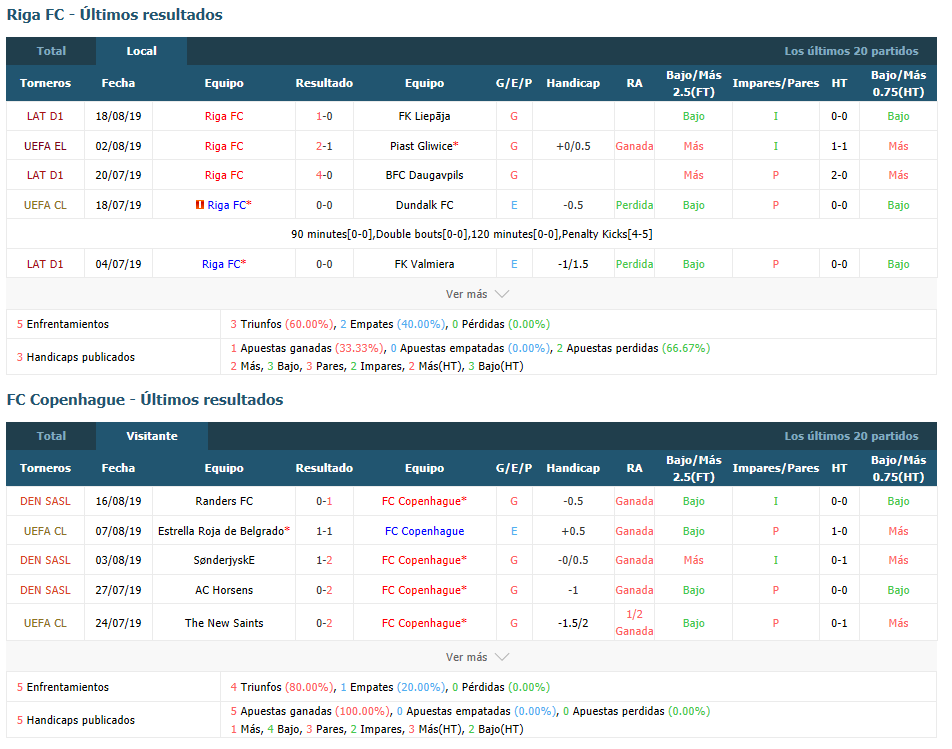Open The New Saints team link

click(224, 623)
